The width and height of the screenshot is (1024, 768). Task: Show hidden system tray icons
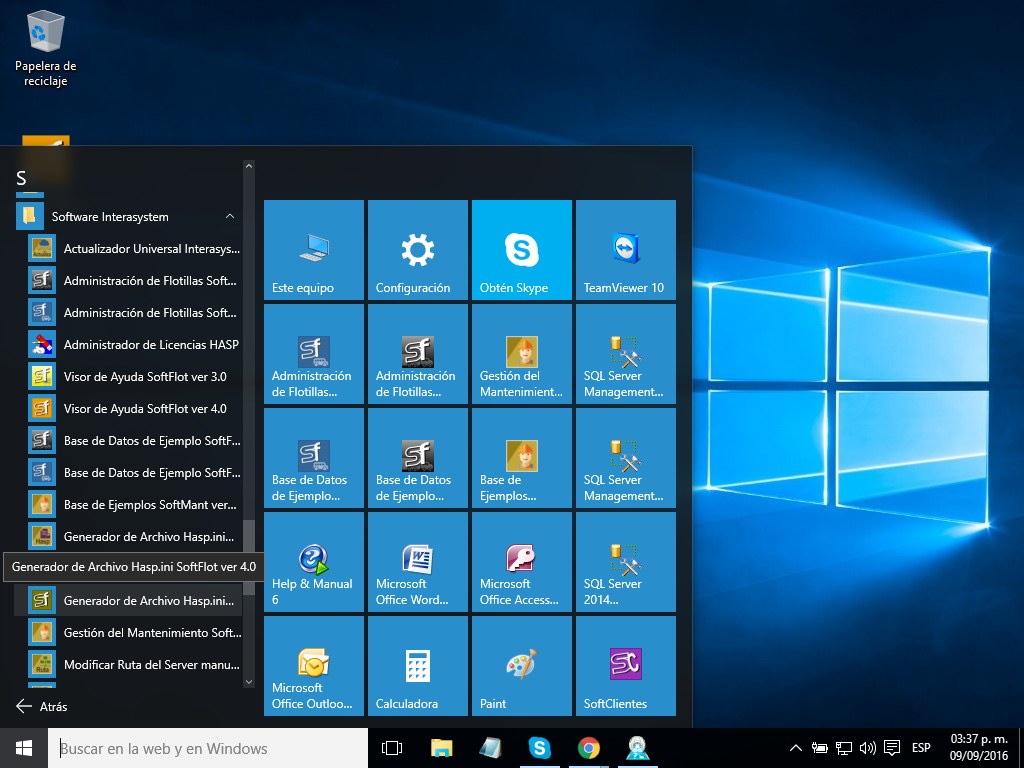coord(796,748)
